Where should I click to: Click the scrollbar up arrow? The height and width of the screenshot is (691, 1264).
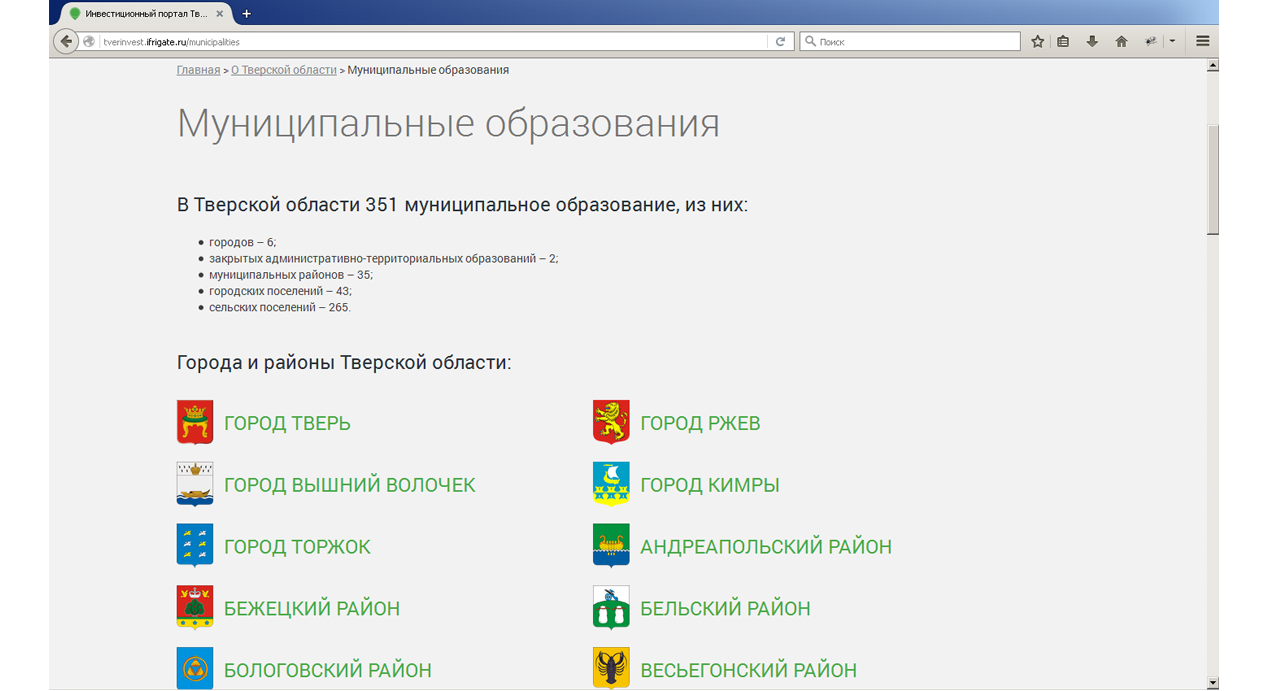[x=1213, y=65]
